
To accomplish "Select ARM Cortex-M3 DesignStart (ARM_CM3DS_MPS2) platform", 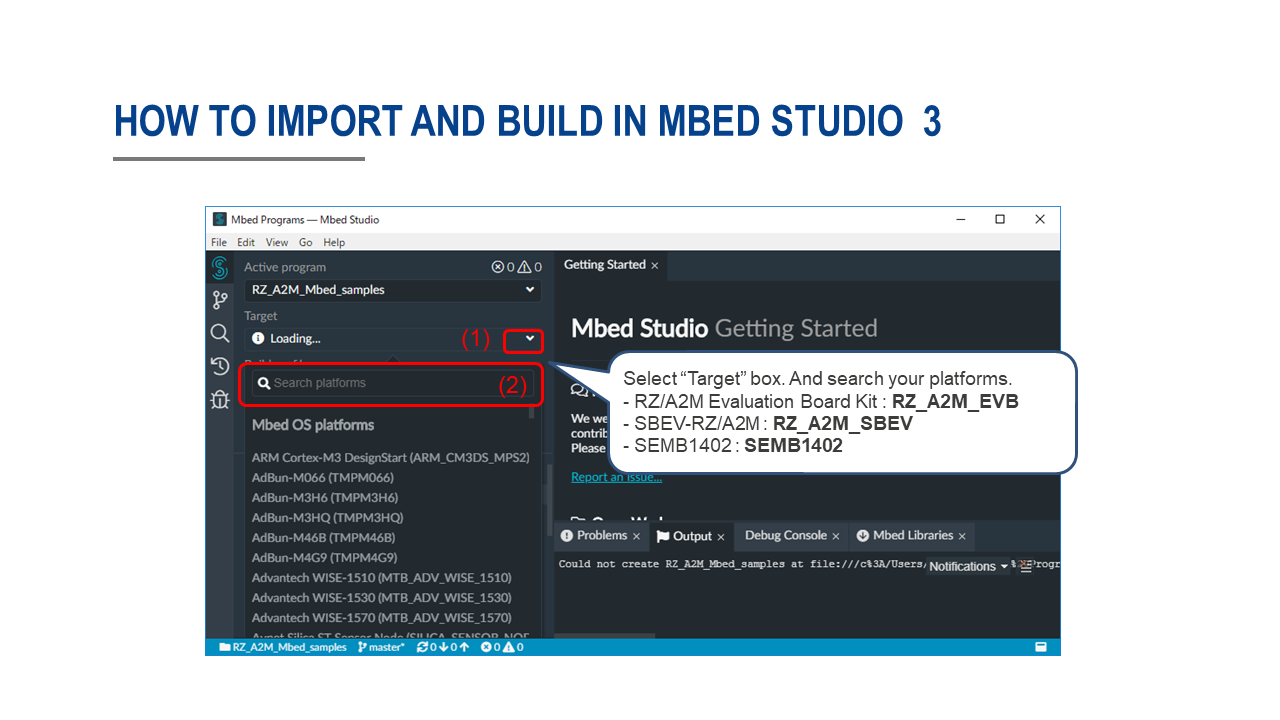I will [x=391, y=457].
